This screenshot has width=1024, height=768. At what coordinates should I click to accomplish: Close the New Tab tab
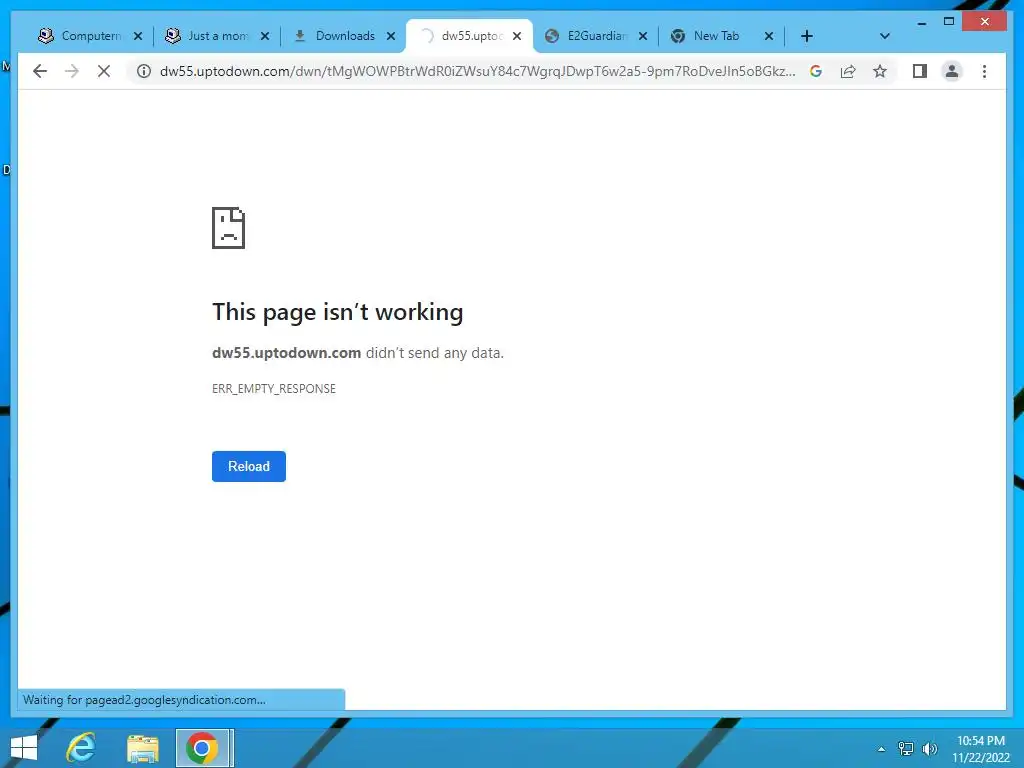(x=769, y=36)
